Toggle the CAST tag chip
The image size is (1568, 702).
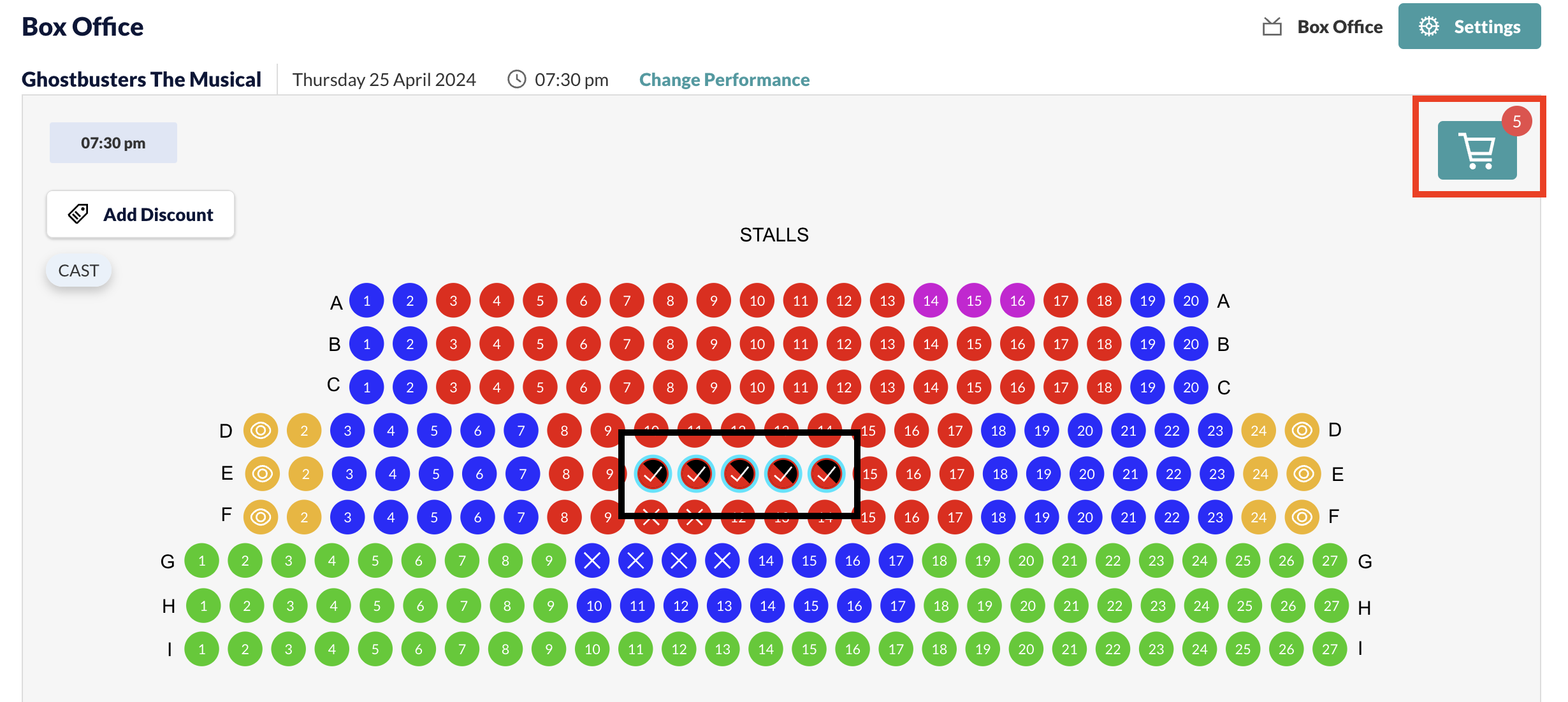coord(78,271)
